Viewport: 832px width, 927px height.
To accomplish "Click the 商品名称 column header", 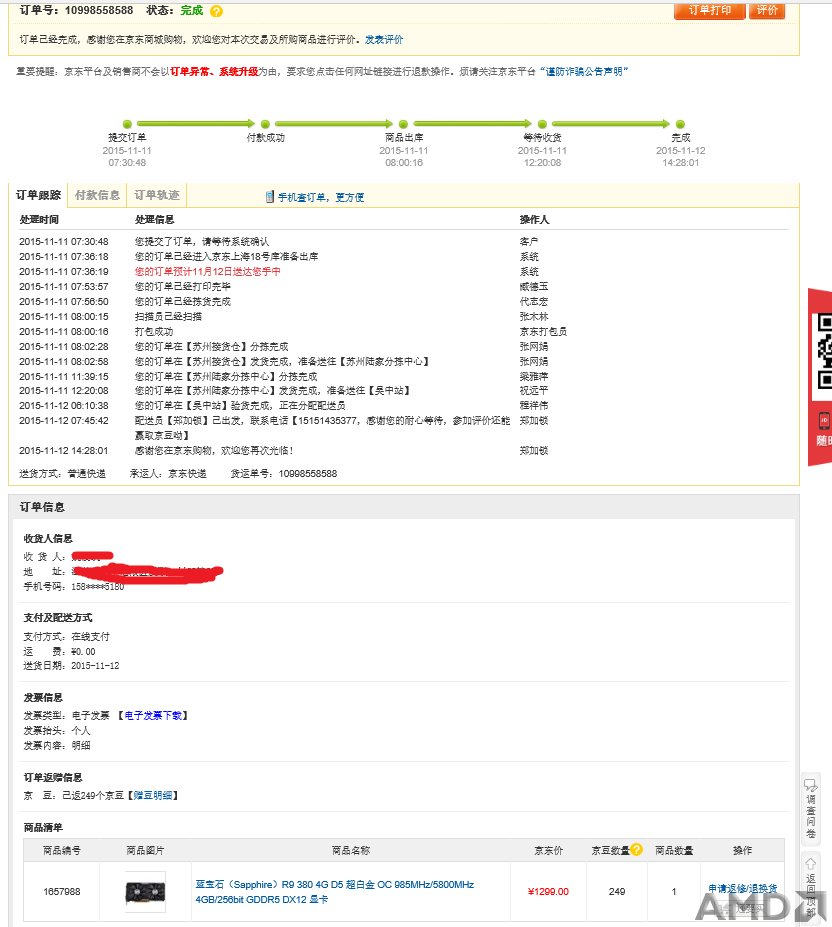I will pyautogui.click(x=351, y=850).
